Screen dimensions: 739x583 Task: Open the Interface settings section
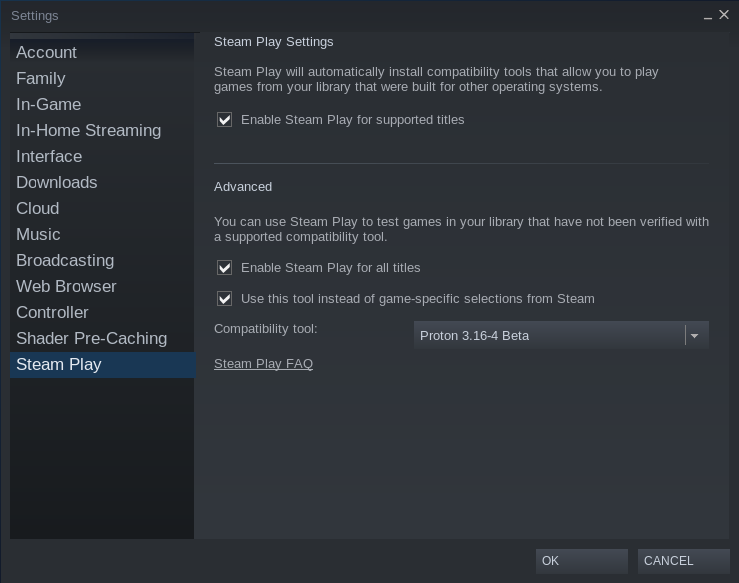point(49,156)
